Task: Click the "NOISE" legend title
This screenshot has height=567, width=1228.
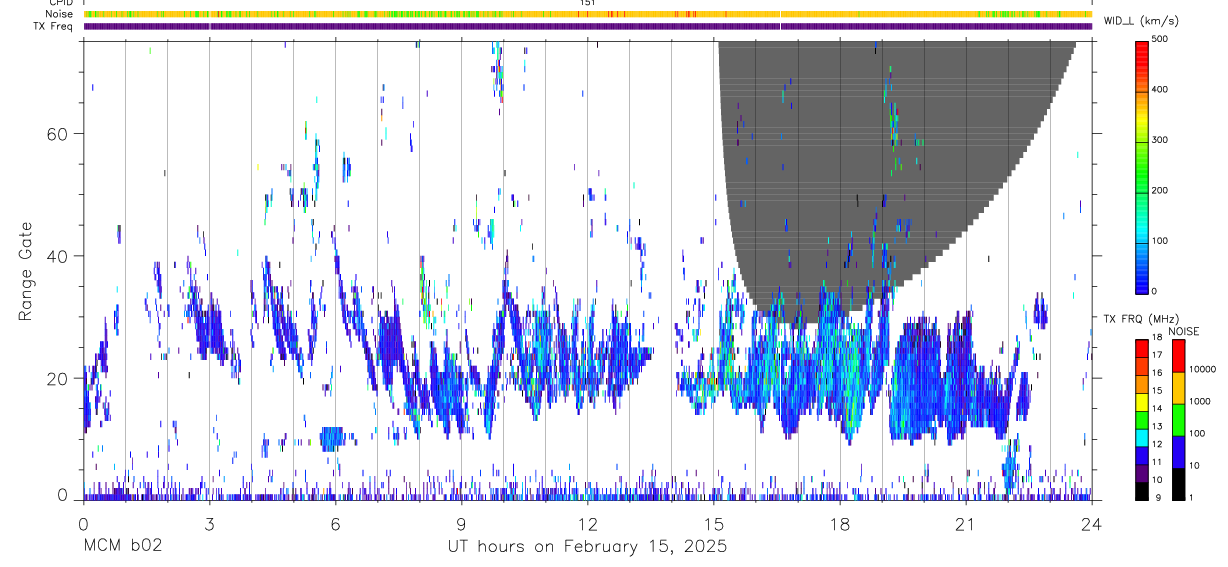Action: pyautogui.click(x=1182, y=332)
